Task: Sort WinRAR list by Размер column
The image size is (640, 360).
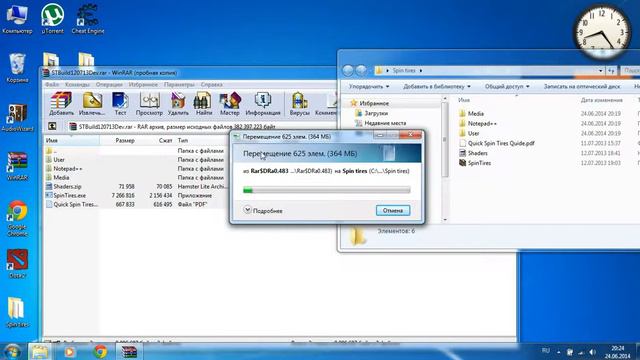Action: 125,140
